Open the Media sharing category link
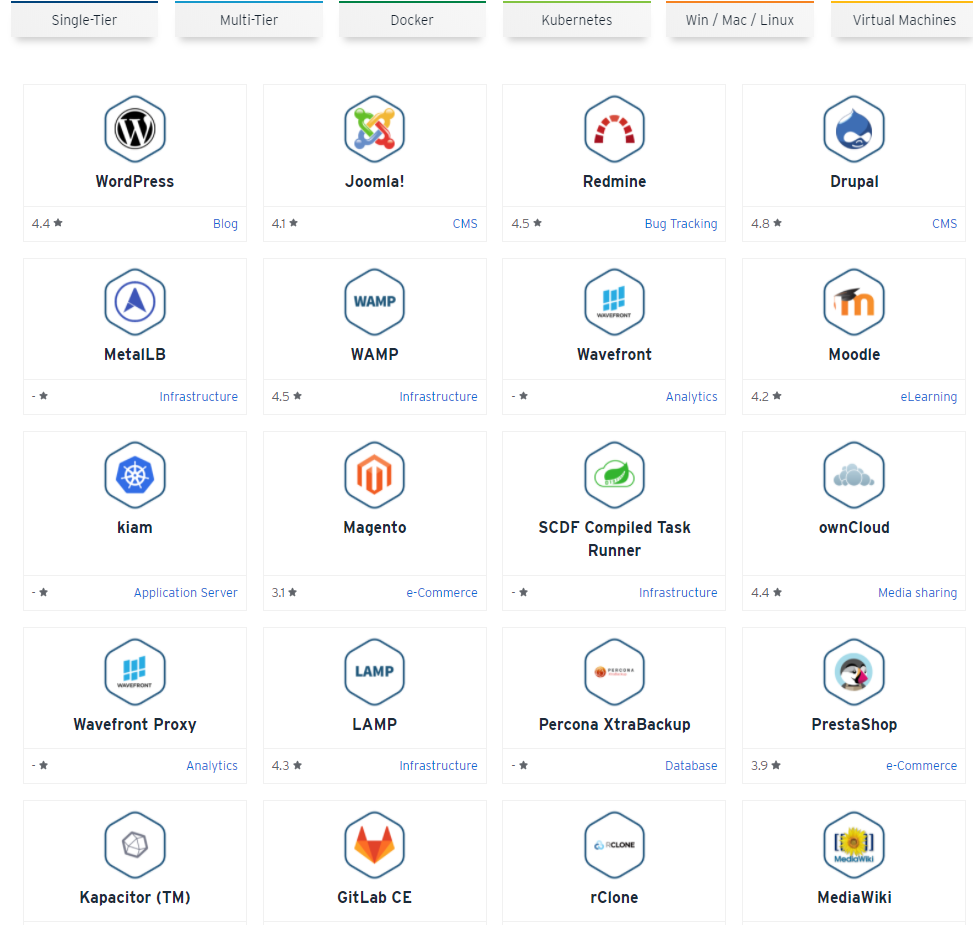 coord(917,592)
